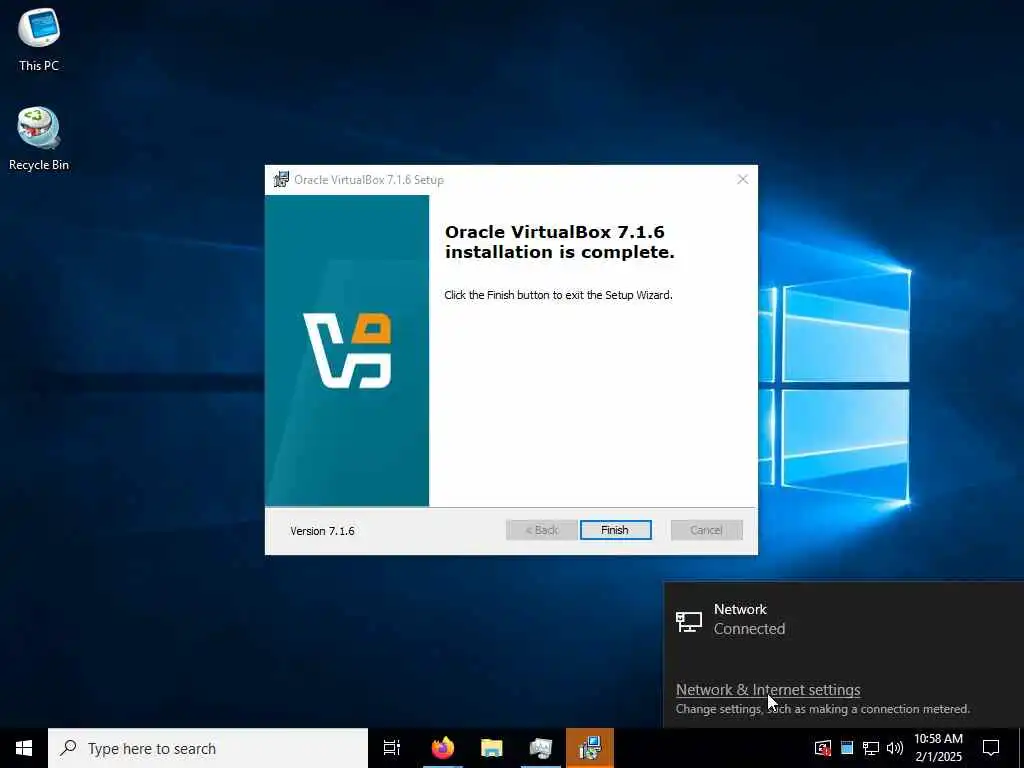Select the Network Connected entry in flyout

tap(844, 619)
